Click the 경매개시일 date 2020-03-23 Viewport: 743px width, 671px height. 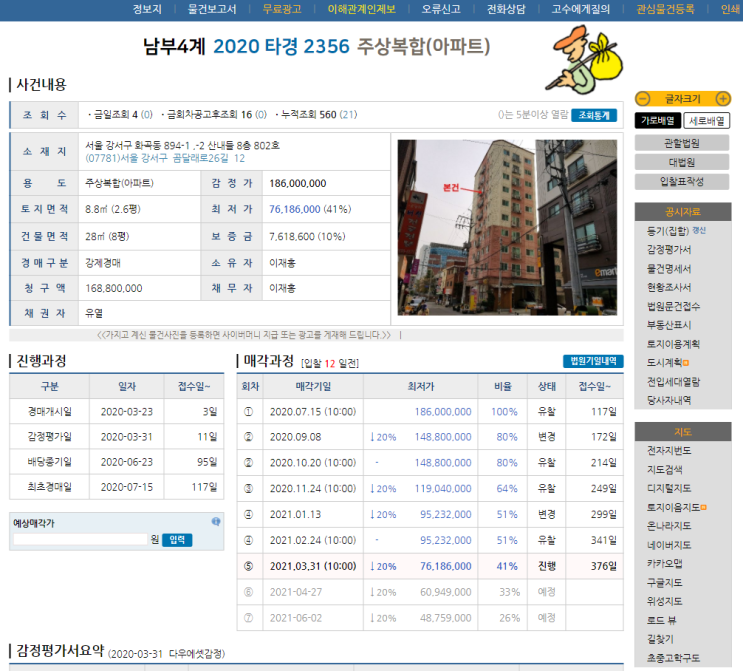[x=127, y=412]
